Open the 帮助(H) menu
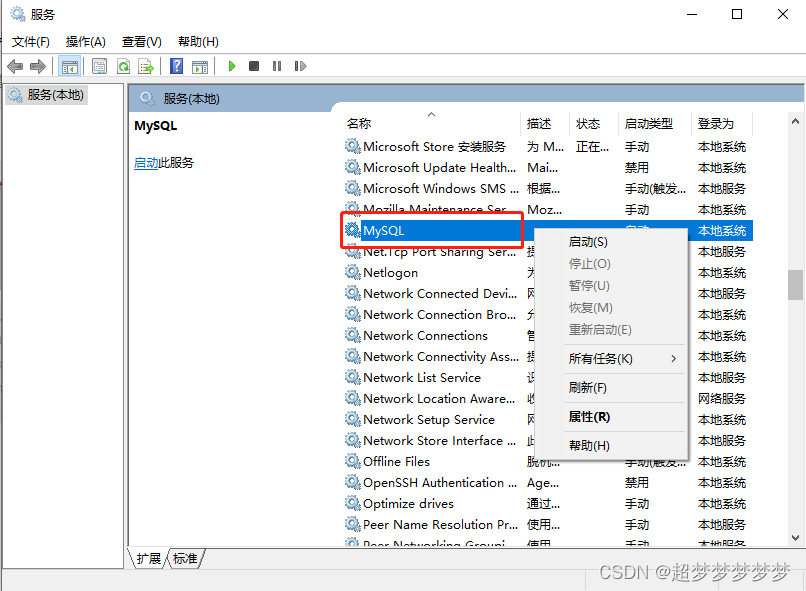 coord(198,42)
